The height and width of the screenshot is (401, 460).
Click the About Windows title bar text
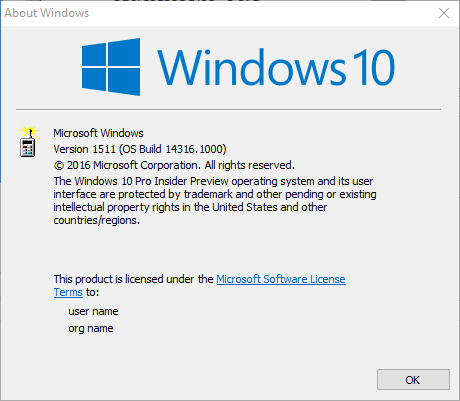(x=47, y=13)
